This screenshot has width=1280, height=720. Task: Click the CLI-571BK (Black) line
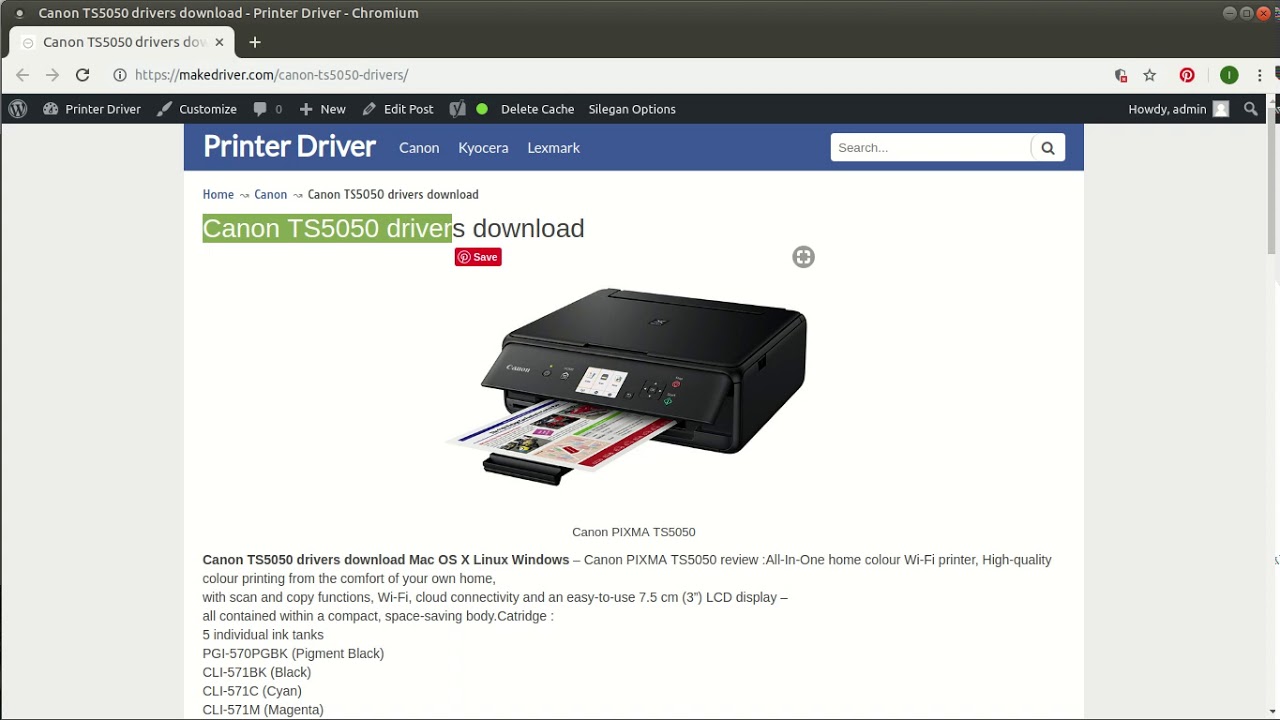pyautogui.click(x=257, y=672)
